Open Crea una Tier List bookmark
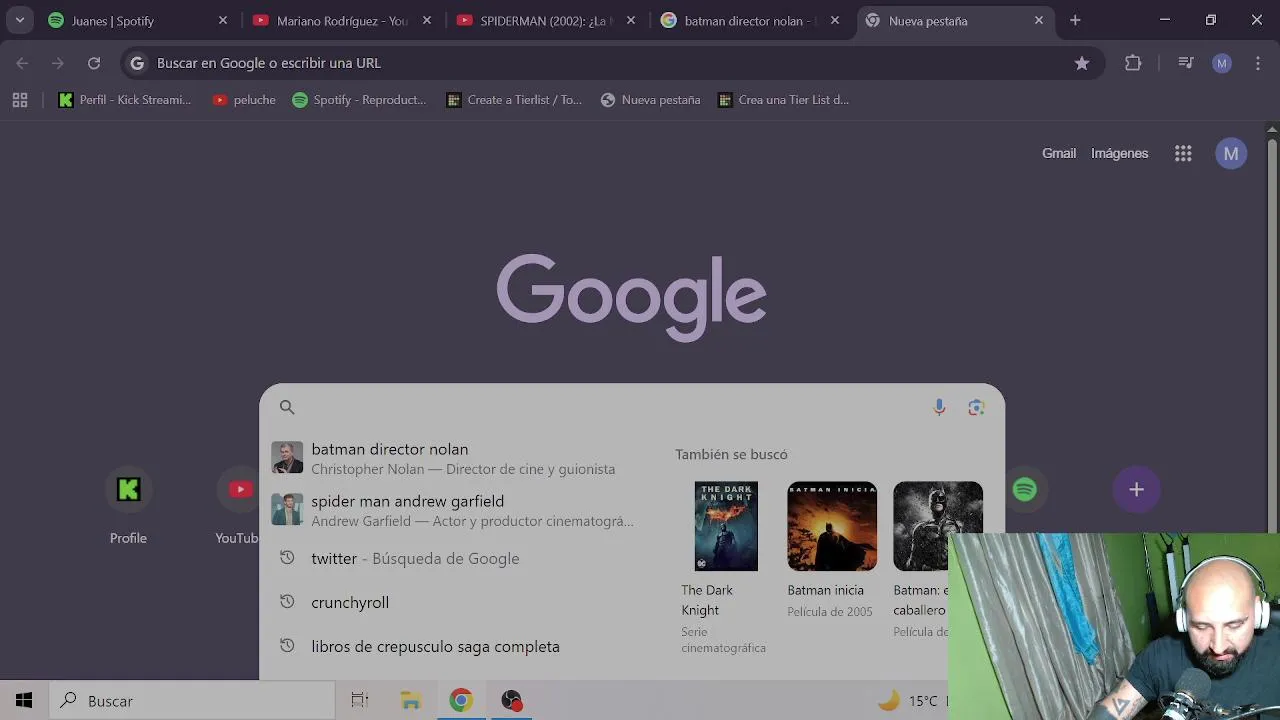 [x=784, y=100]
